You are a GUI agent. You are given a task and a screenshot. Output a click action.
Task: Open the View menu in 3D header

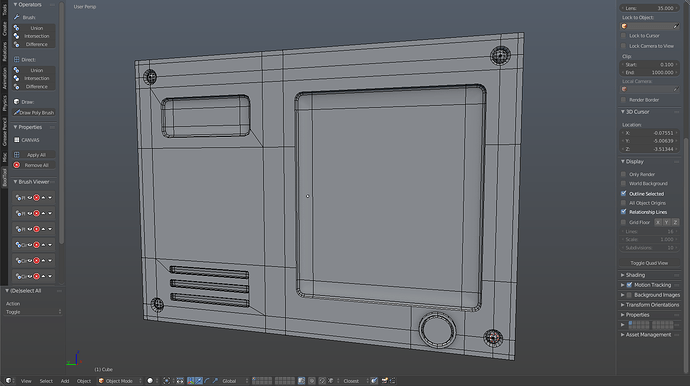[26, 381]
